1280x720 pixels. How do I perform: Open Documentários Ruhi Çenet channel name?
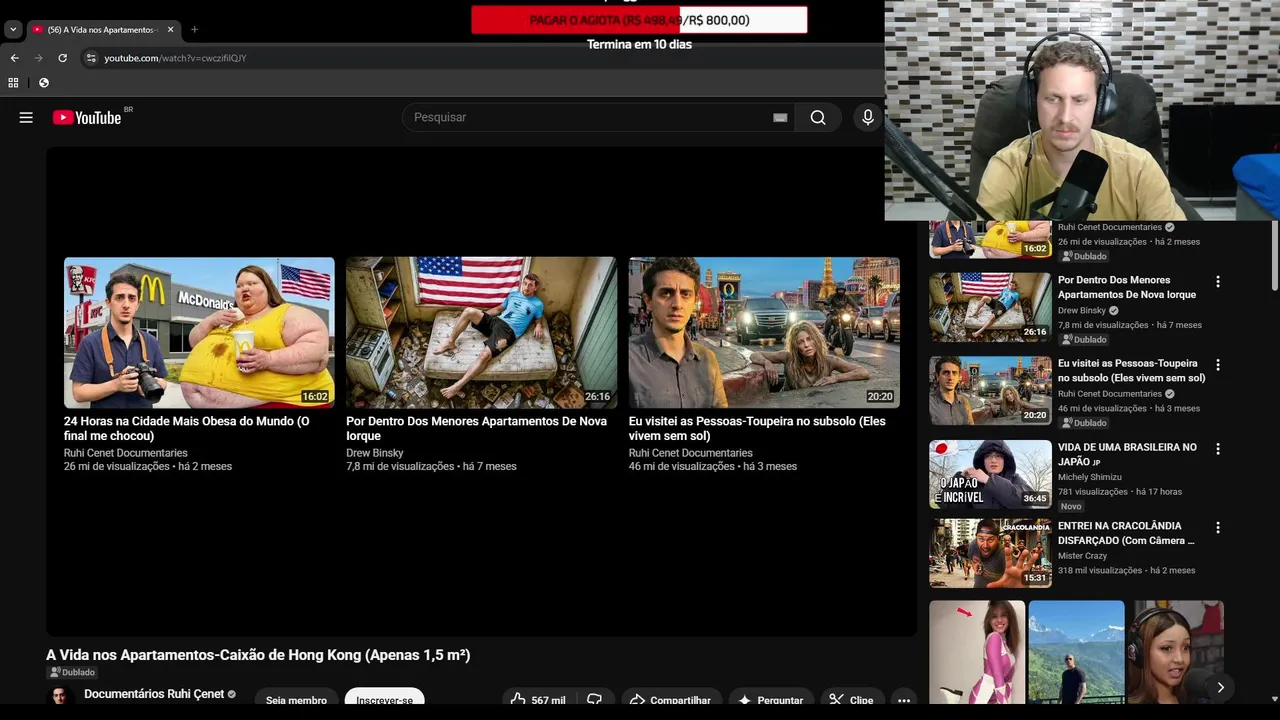[154, 694]
